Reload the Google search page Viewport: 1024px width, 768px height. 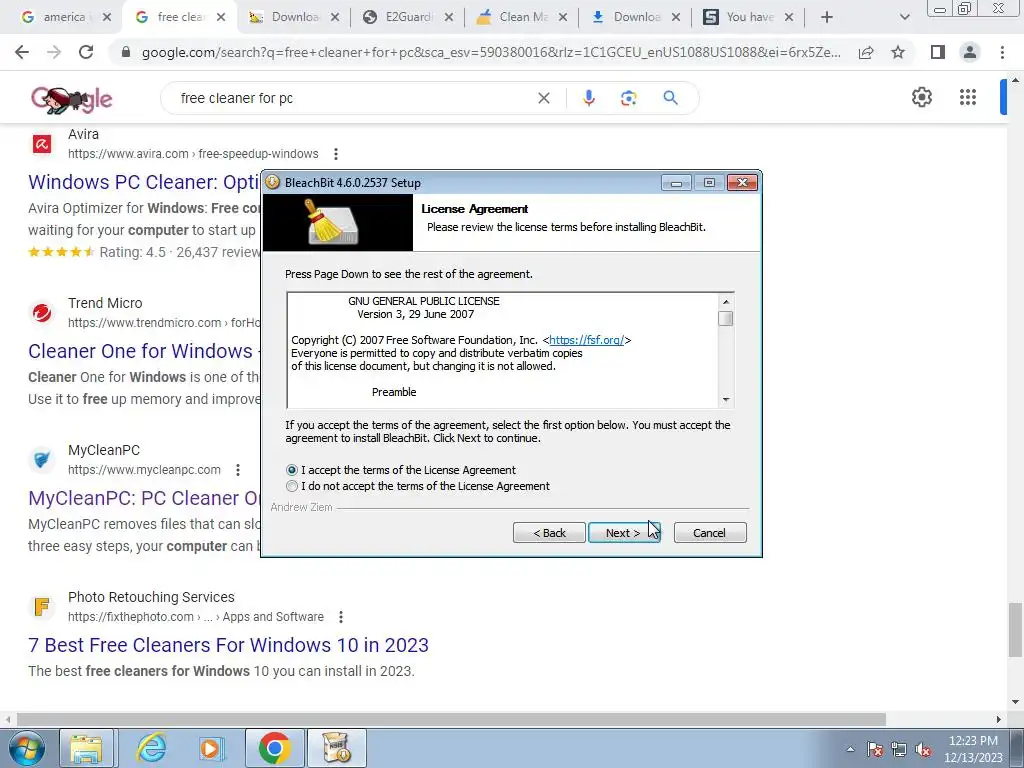click(86, 52)
